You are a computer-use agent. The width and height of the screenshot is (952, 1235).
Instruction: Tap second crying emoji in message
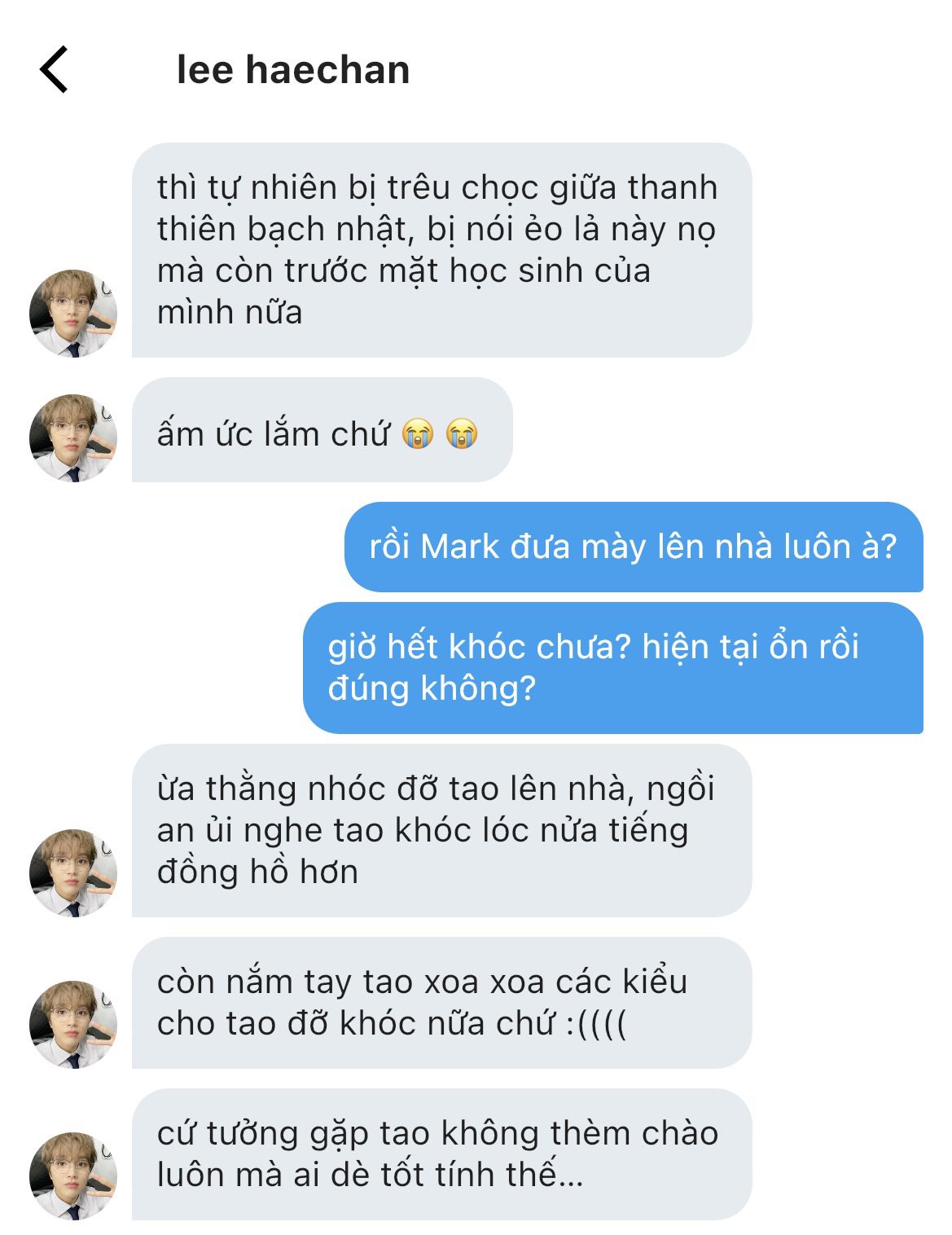coord(462,433)
